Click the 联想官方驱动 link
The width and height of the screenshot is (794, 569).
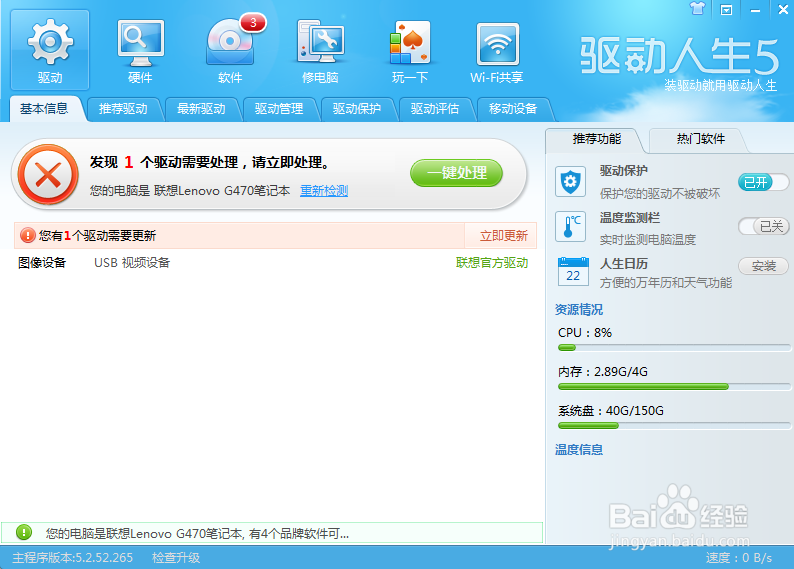pyautogui.click(x=492, y=263)
